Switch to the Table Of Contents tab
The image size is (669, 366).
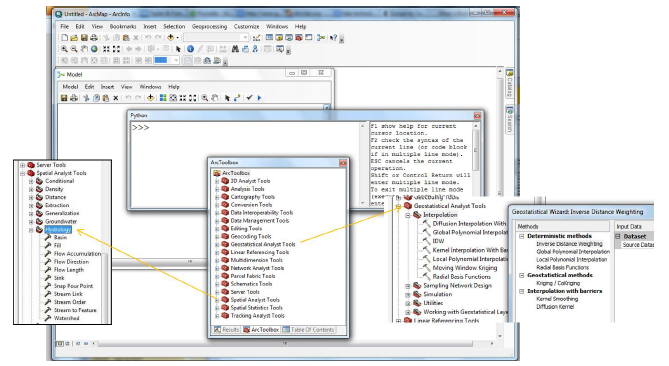[308, 330]
